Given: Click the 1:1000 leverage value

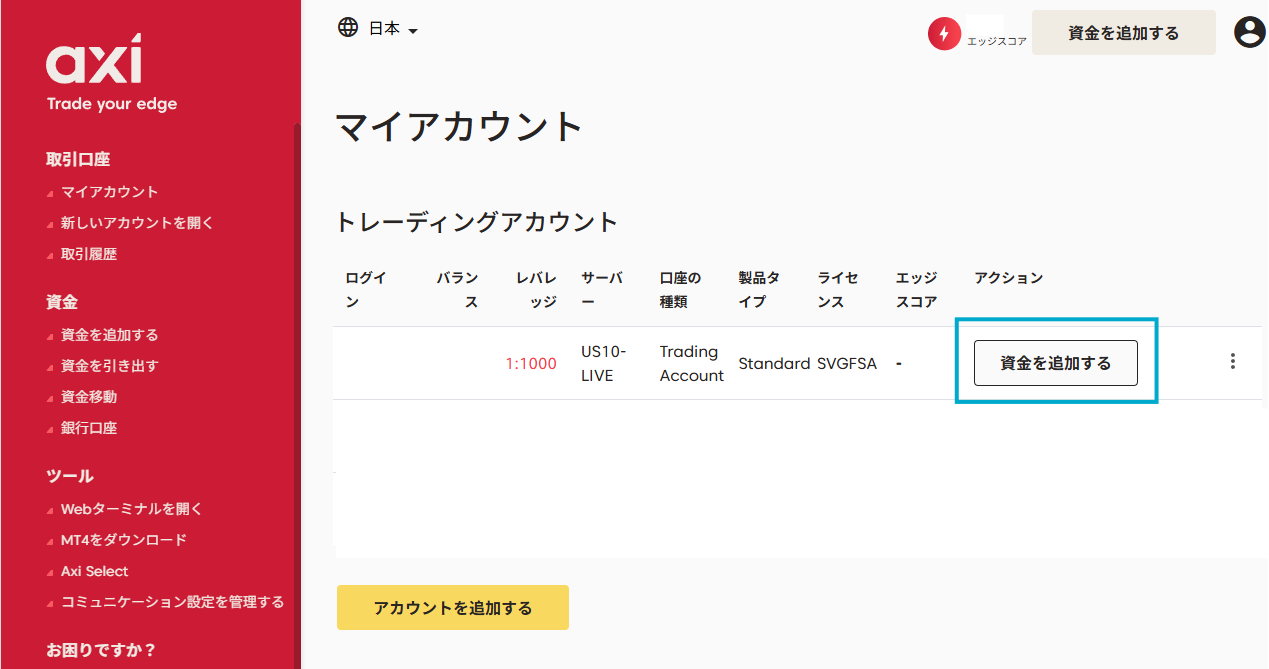Looking at the screenshot, I should pos(531,364).
